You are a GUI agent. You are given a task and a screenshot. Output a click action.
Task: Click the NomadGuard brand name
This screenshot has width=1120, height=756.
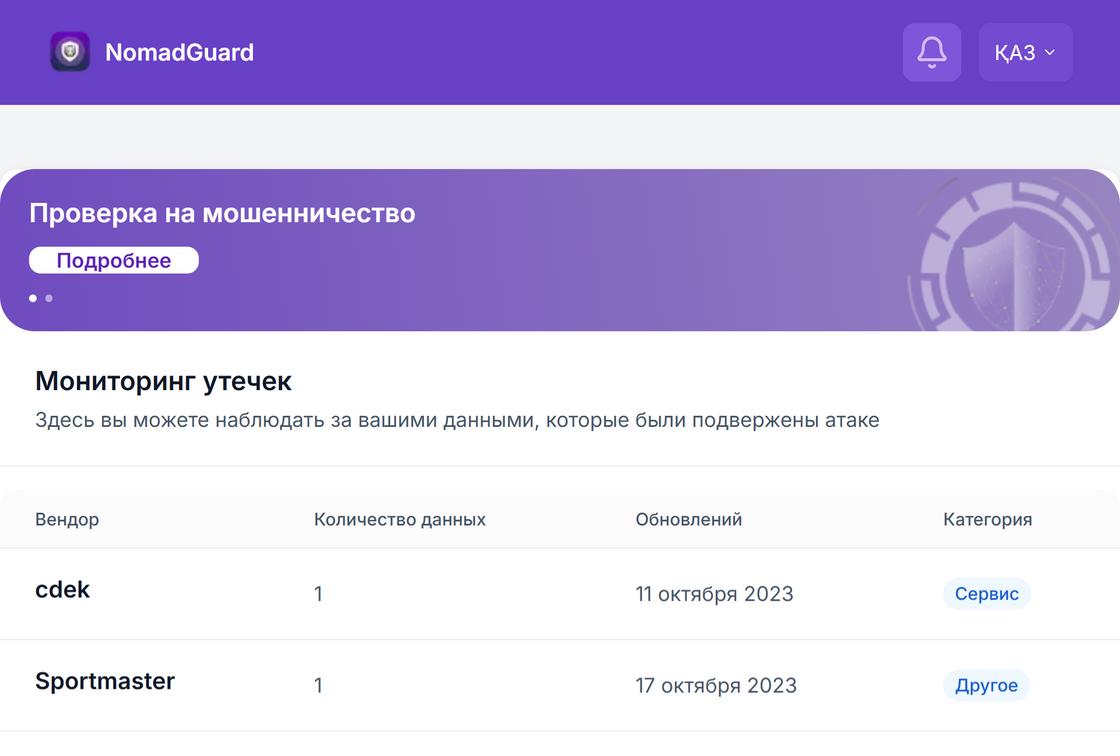coord(179,52)
